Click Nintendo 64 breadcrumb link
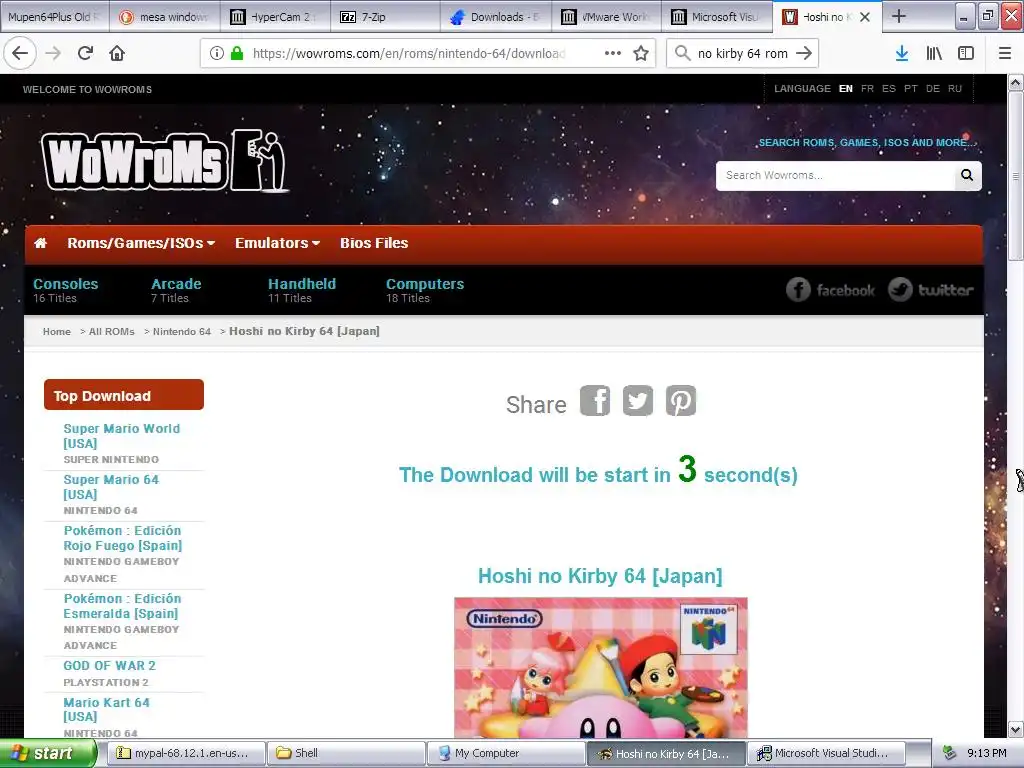 tap(182, 332)
